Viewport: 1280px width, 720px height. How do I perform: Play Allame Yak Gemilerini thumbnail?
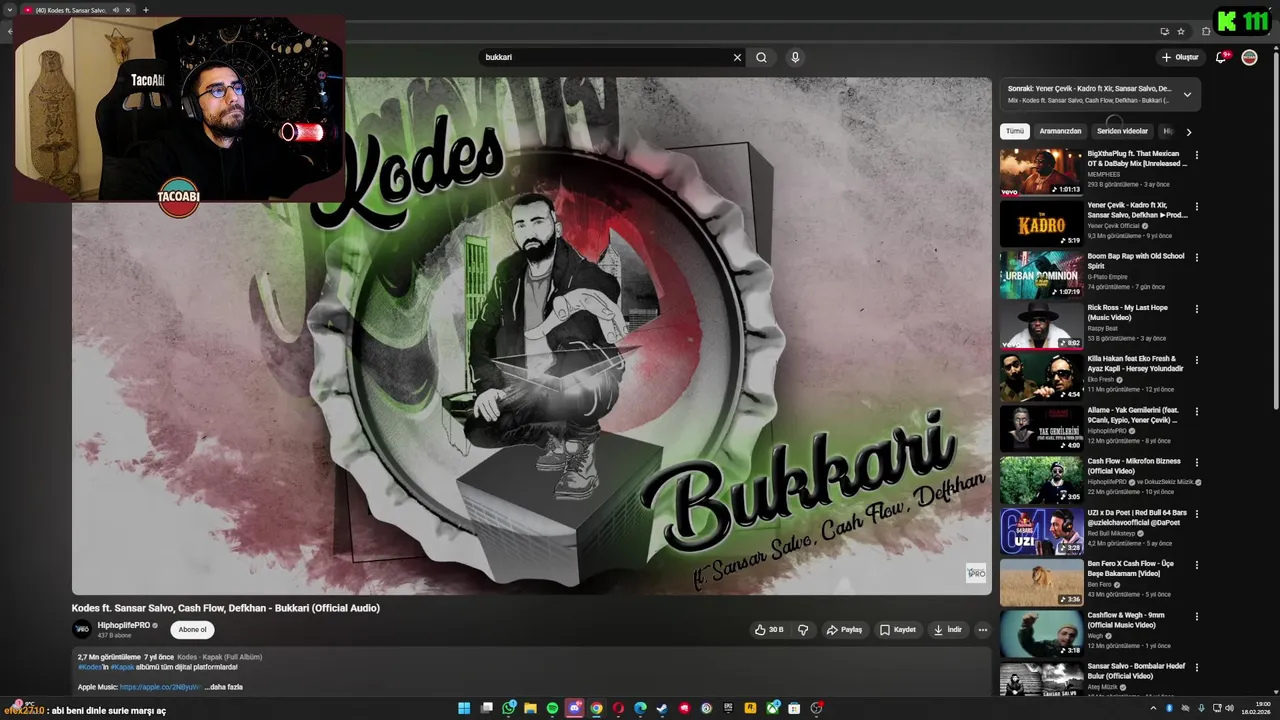pos(1041,428)
